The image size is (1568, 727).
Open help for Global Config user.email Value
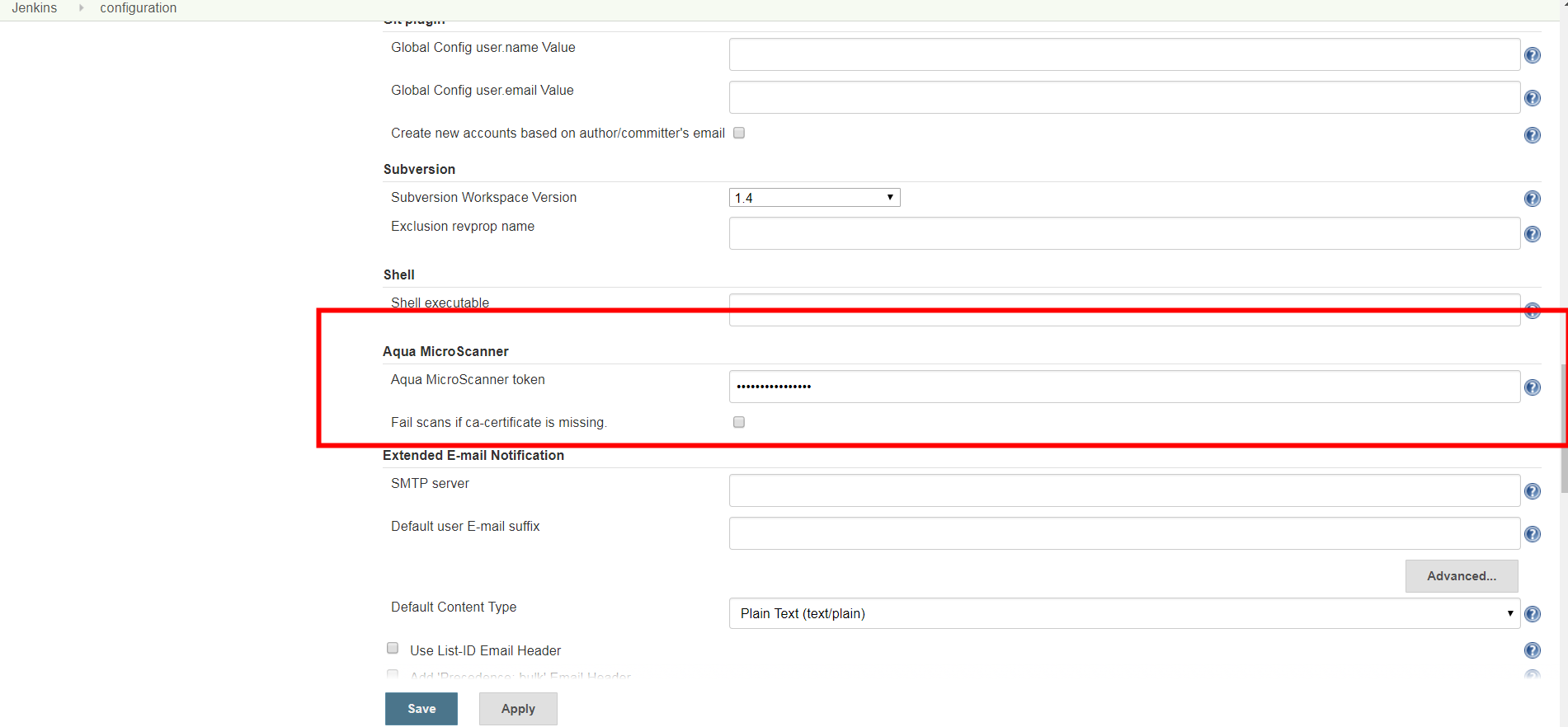[1533, 98]
